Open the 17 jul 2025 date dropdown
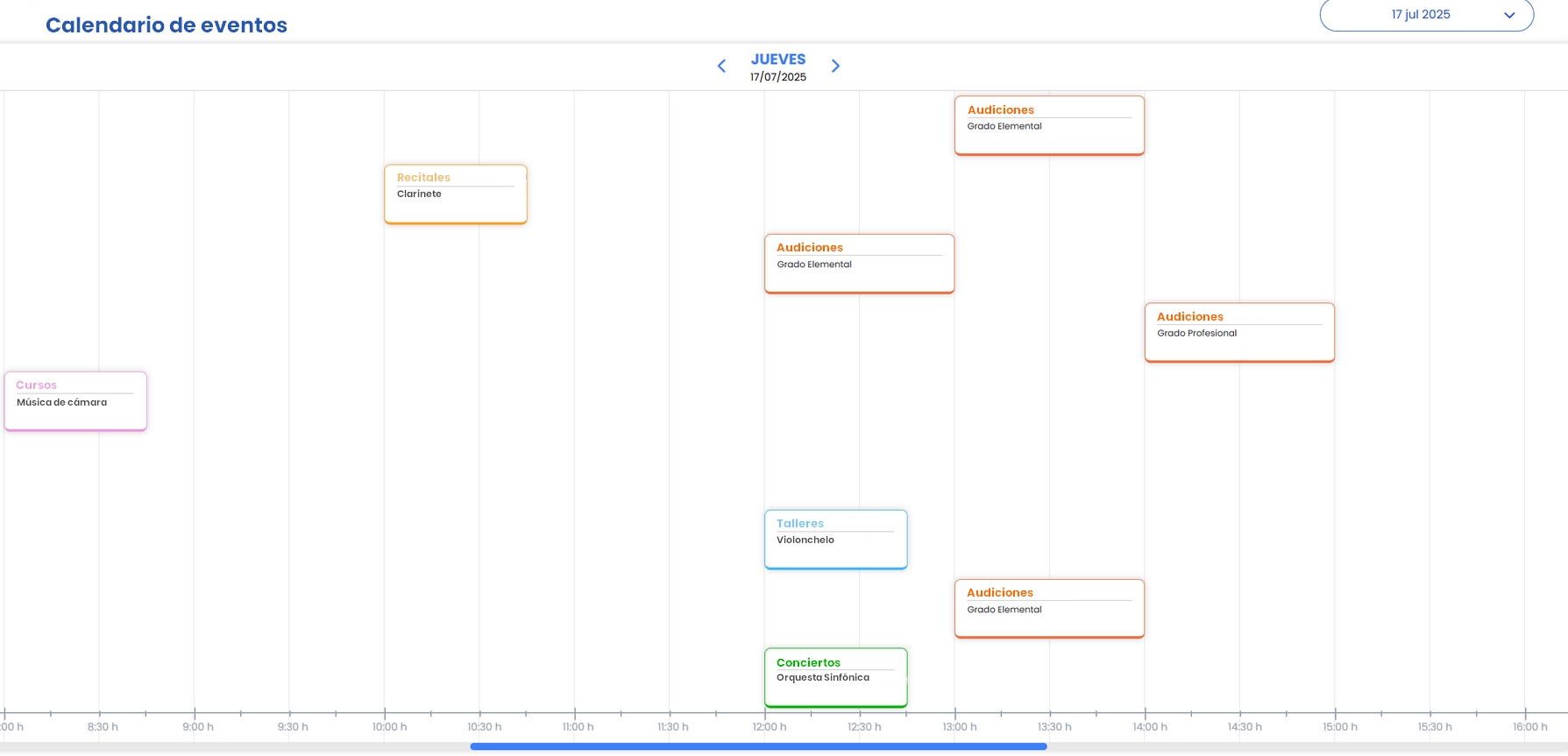This screenshot has width=1568, height=756. click(x=1426, y=15)
